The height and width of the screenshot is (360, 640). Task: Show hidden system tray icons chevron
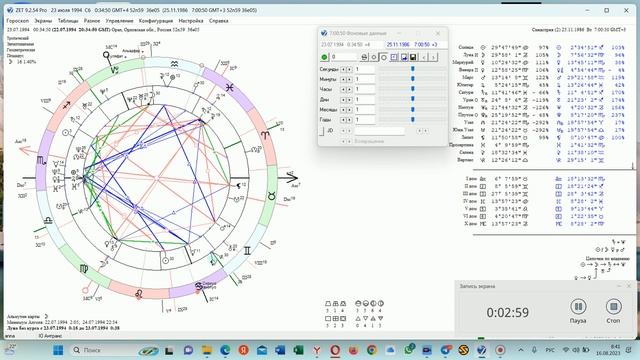[x=521, y=350]
